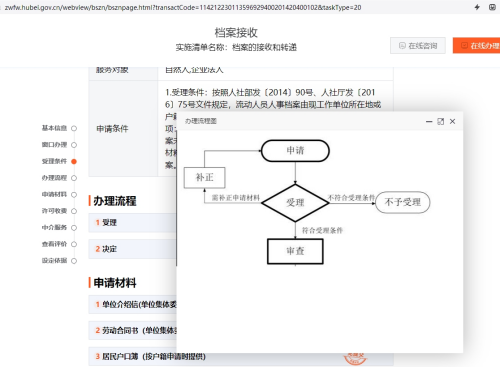Viewport: 500px width, 367px height.
Task: Maximize the 办理流程图 popup window
Action: click(x=440, y=121)
